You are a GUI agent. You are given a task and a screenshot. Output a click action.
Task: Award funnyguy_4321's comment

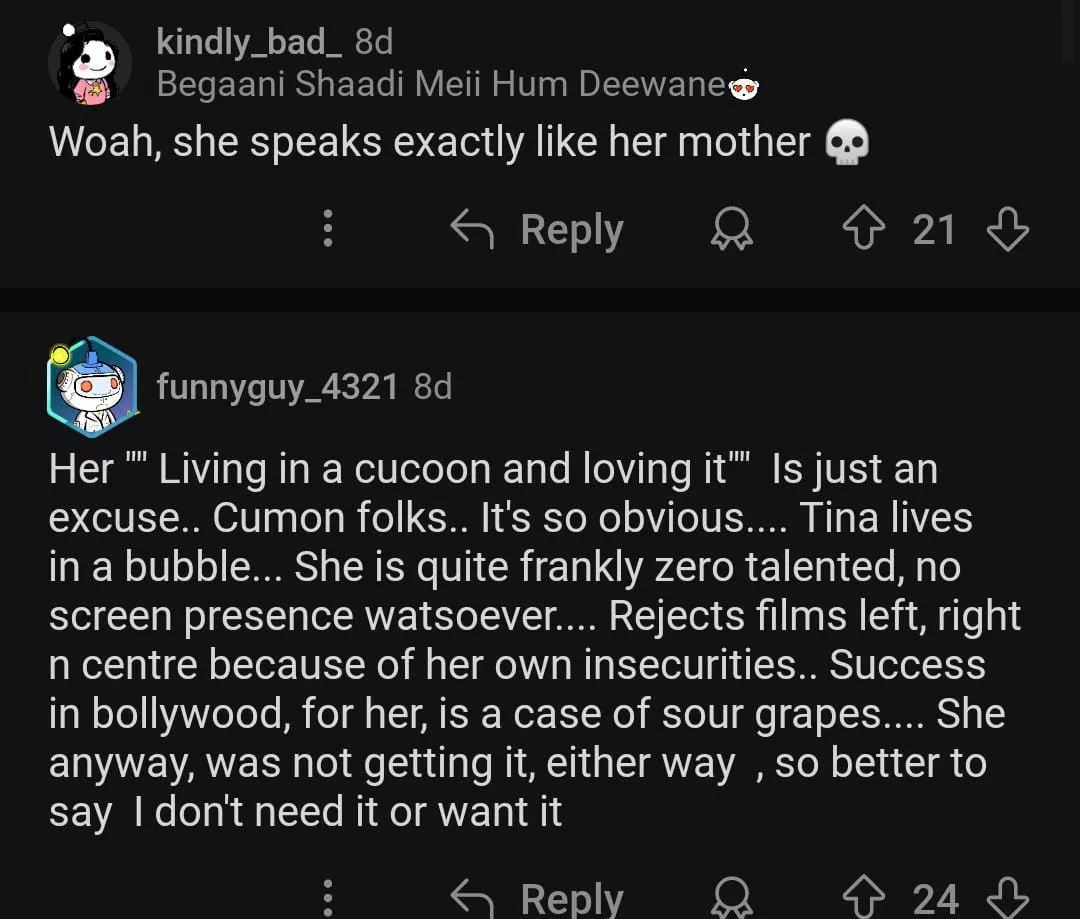pos(731,897)
